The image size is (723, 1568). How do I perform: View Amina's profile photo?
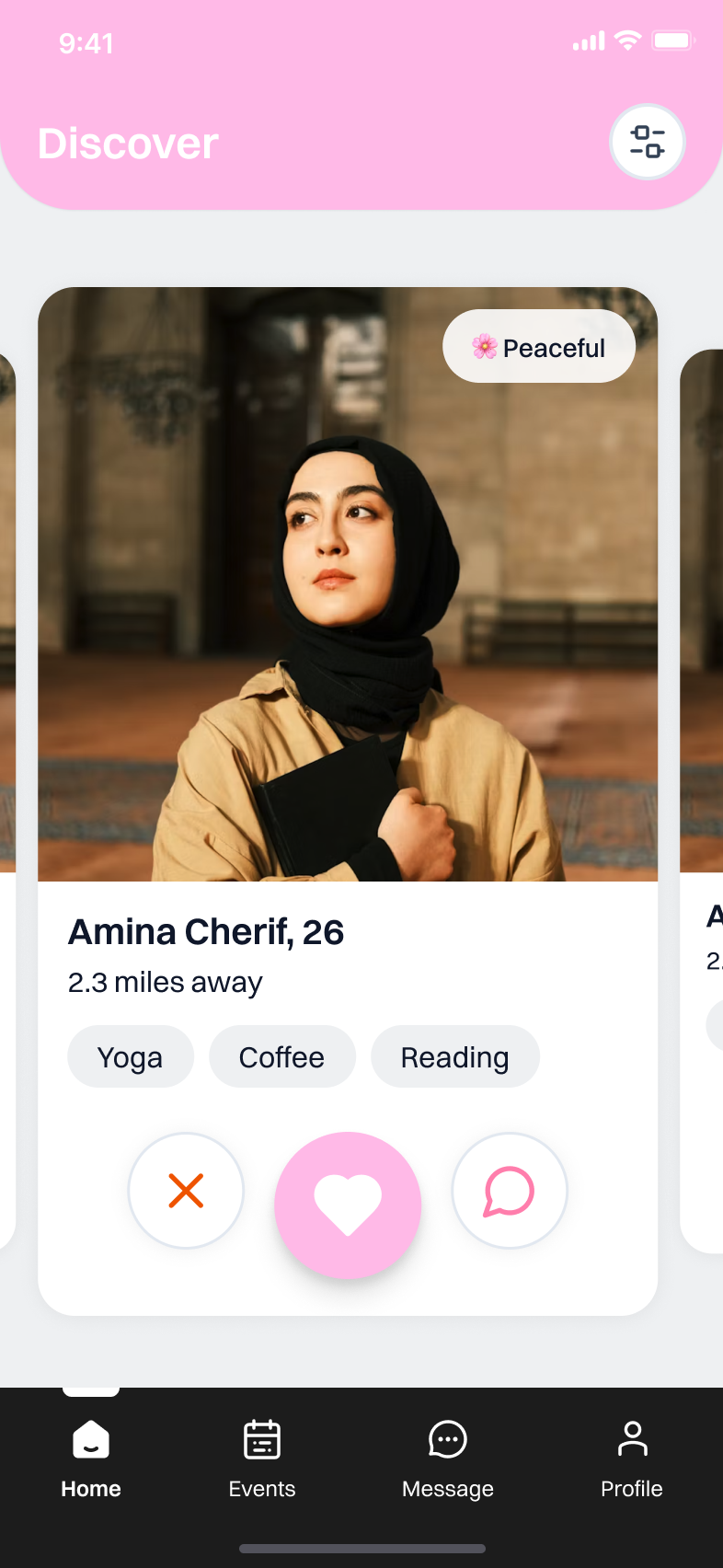pyautogui.click(x=348, y=589)
